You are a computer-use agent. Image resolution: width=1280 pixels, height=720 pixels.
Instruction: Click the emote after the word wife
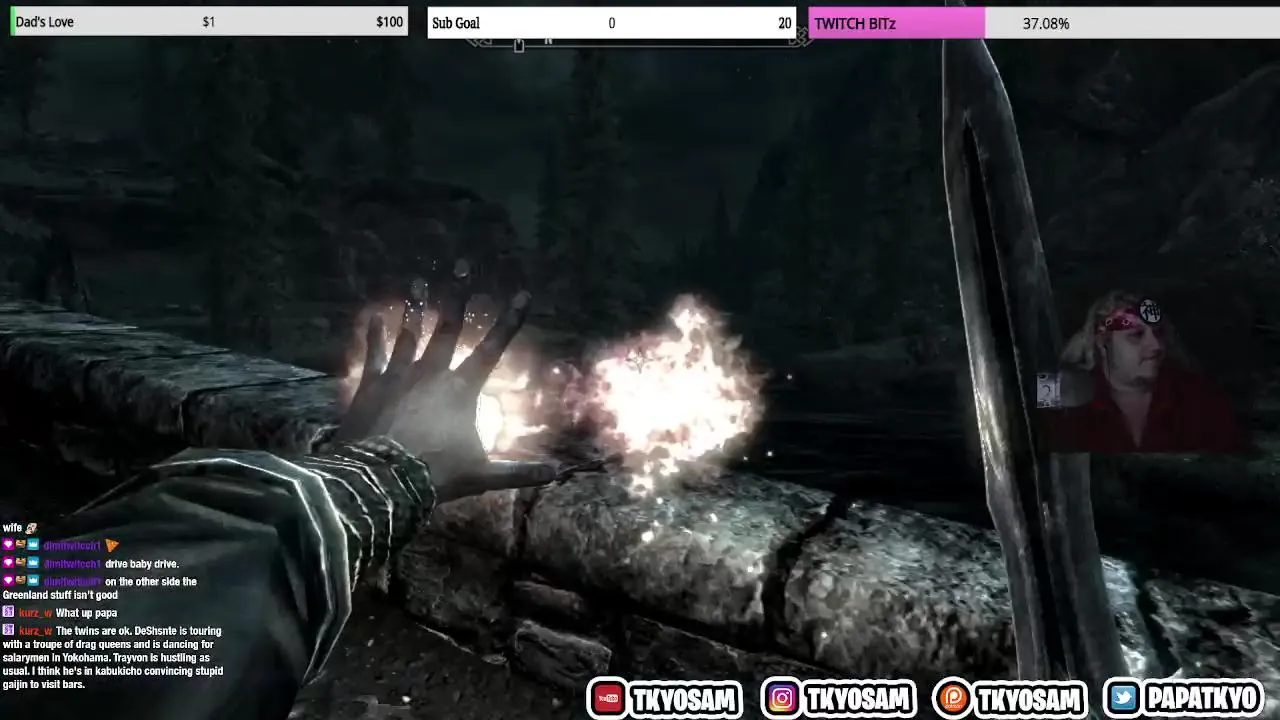pos(31,528)
